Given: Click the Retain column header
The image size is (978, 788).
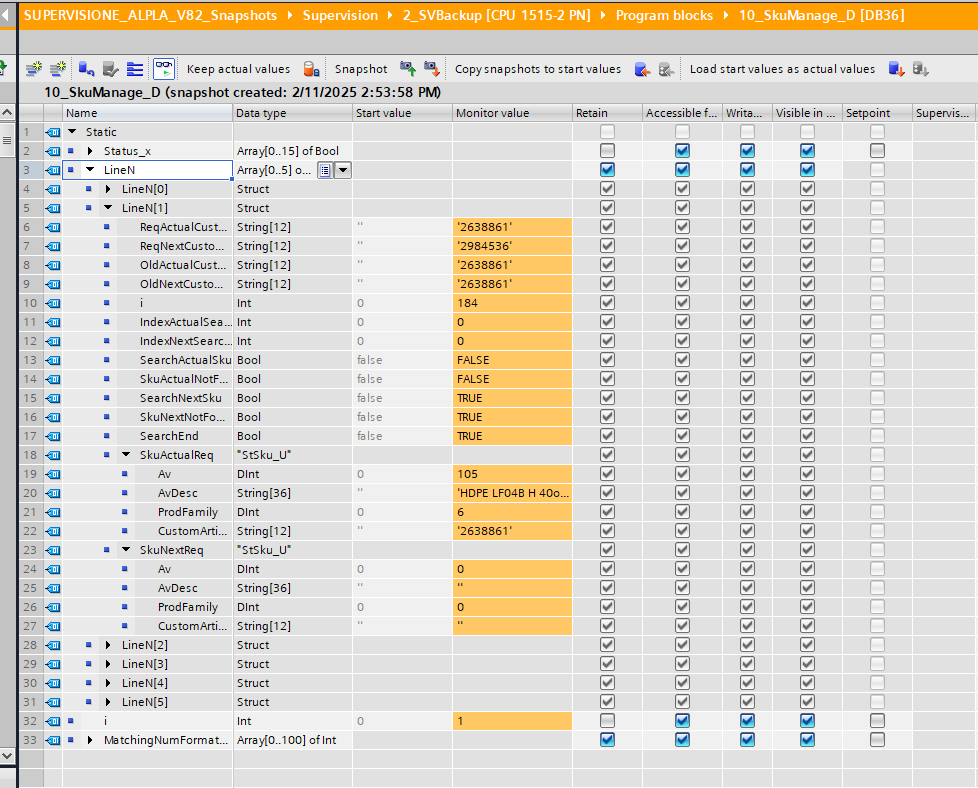Looking at the screenshot, I should pos(607,113).
